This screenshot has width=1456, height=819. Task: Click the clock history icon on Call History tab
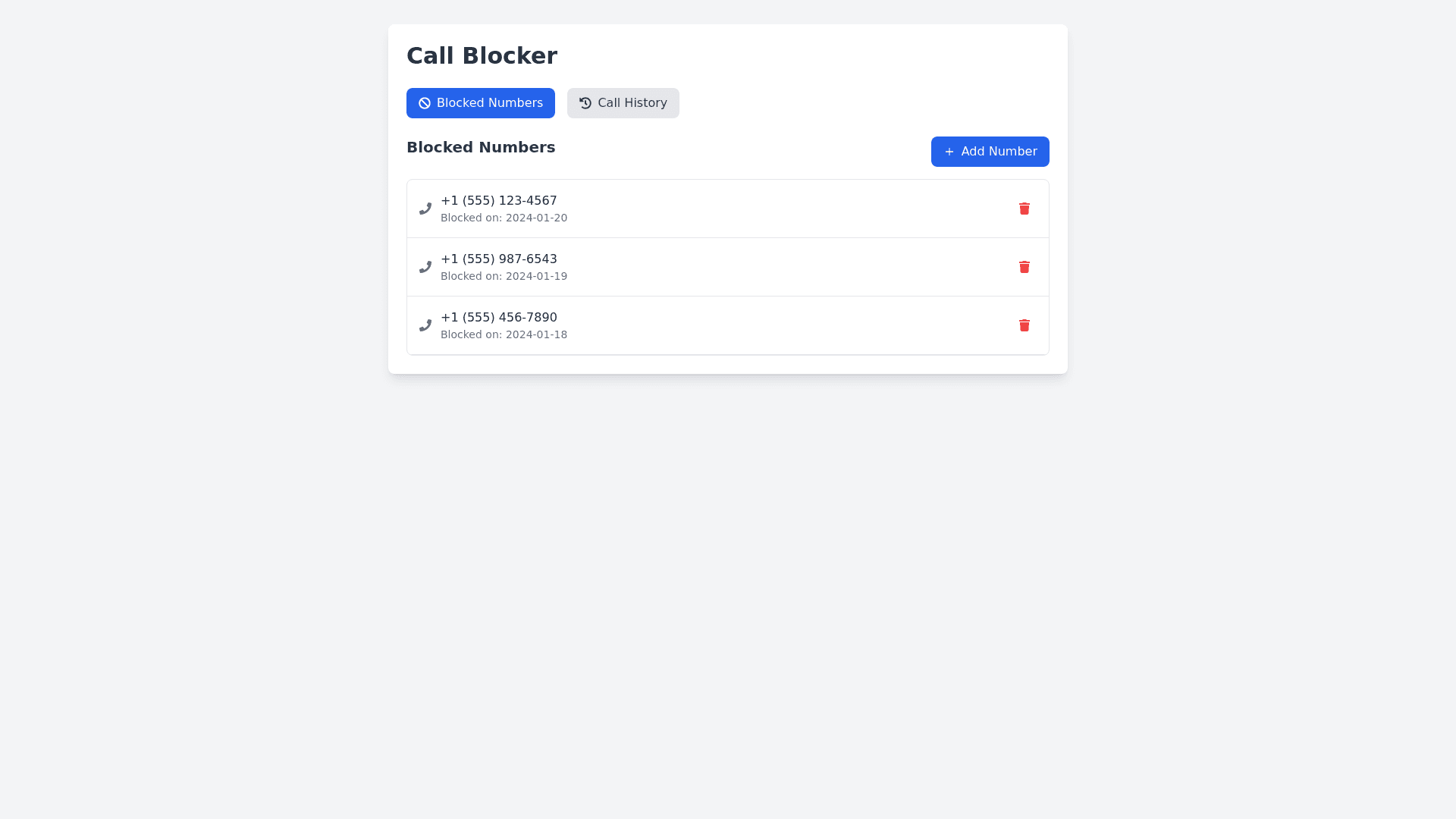coord(585,103)
